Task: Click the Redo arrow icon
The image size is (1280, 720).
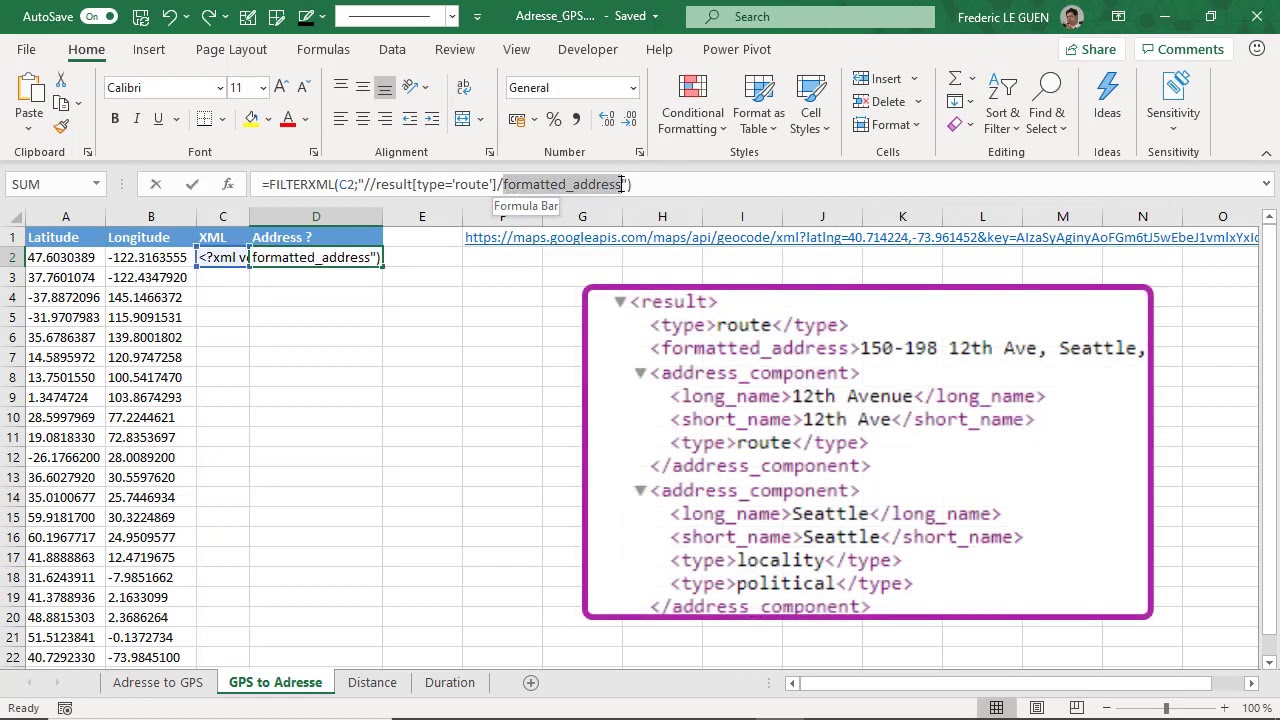Action: point(209,16)
